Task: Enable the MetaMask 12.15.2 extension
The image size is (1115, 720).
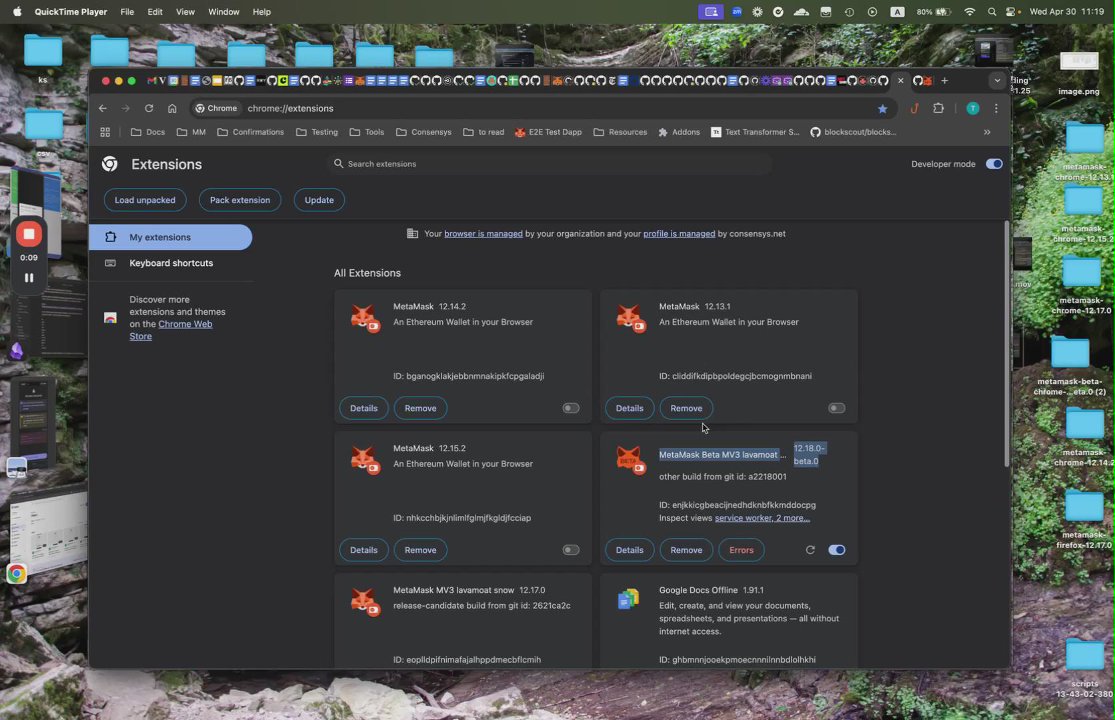Action: [x=571, y=550]
